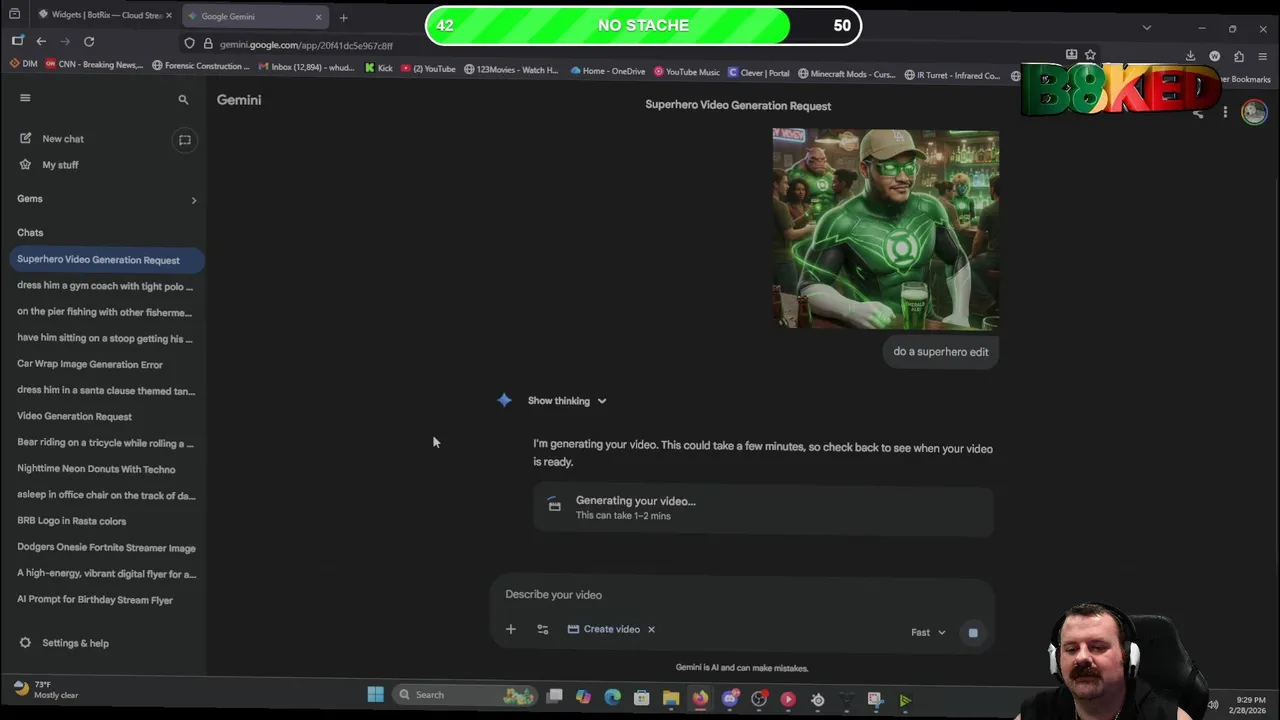Click the Generating your video card
This screenshot has width=1280, height=720.
(763, 508)
